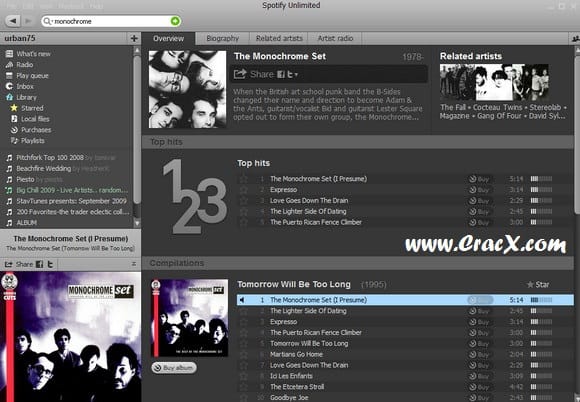The width and height of the screenshot is (580, 402).
Task: Click the sidebar playlist scrollbar down arrow
Action: (137, 223)
